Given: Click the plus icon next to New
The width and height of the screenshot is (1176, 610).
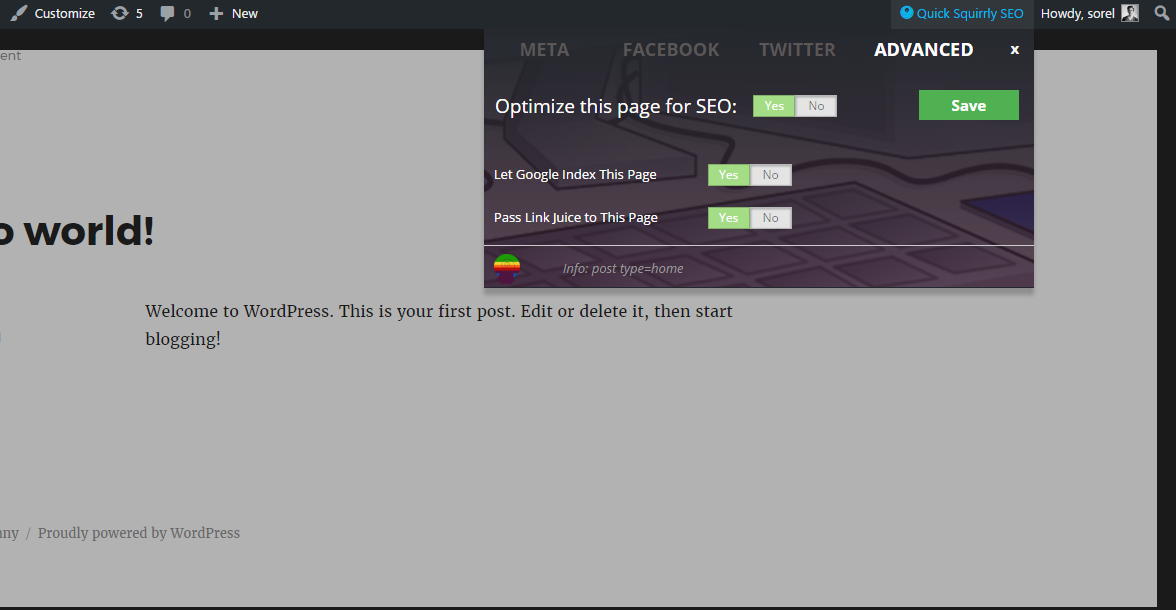Looking at the screenshot, I should tap(216, 14).
